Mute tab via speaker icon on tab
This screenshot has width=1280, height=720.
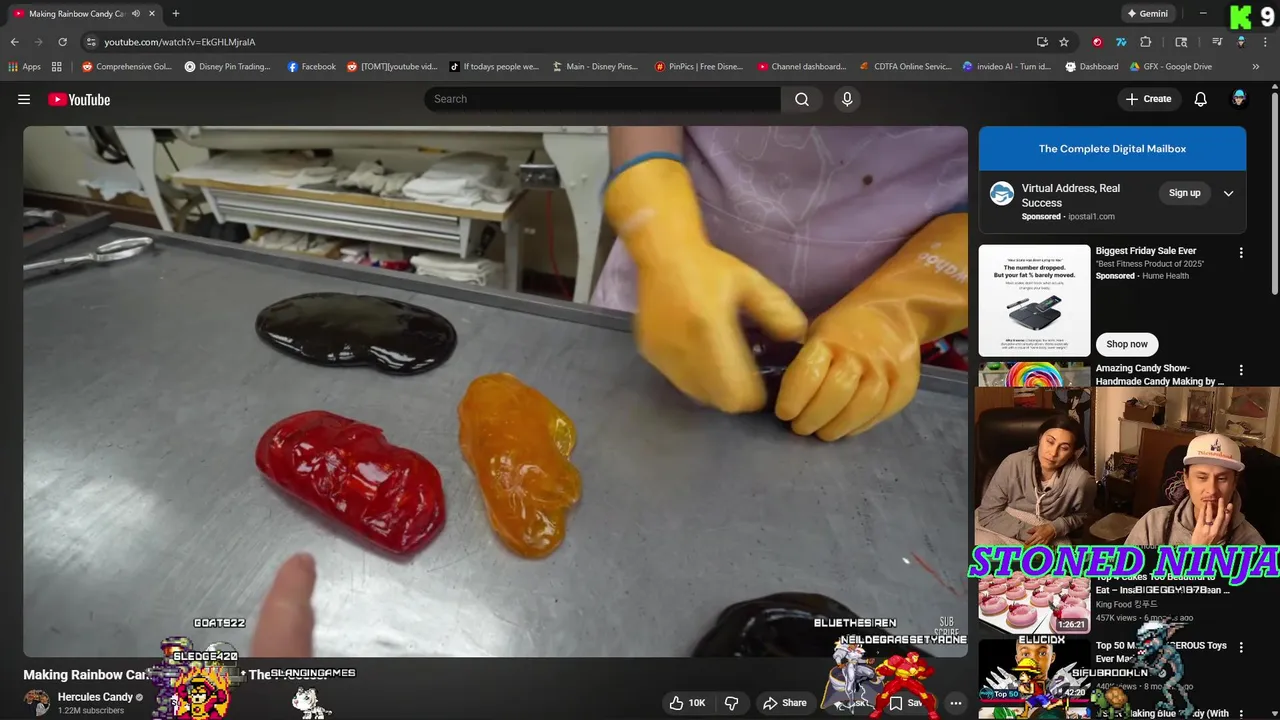pyautogui.click(x=135, y=14)
